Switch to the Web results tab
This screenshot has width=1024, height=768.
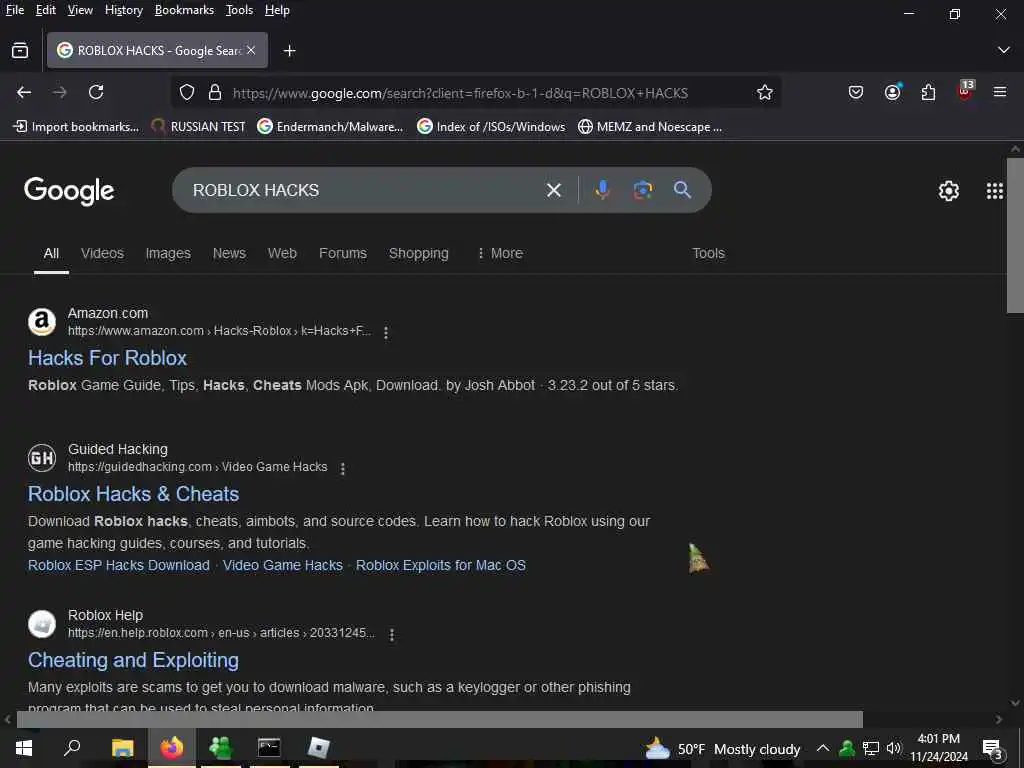pyautogui.click(x=282, y=253)
